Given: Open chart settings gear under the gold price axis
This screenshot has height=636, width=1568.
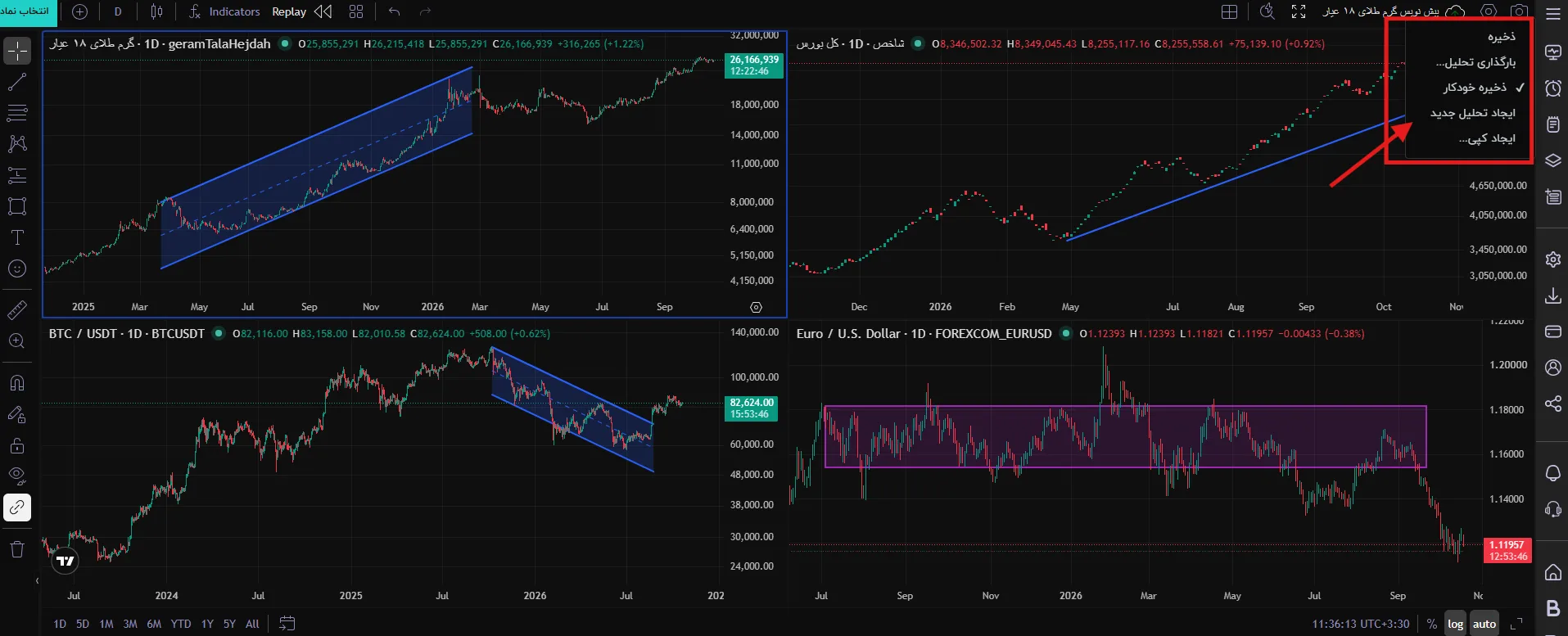Looking at the screenshot, I should coord(756,307).
